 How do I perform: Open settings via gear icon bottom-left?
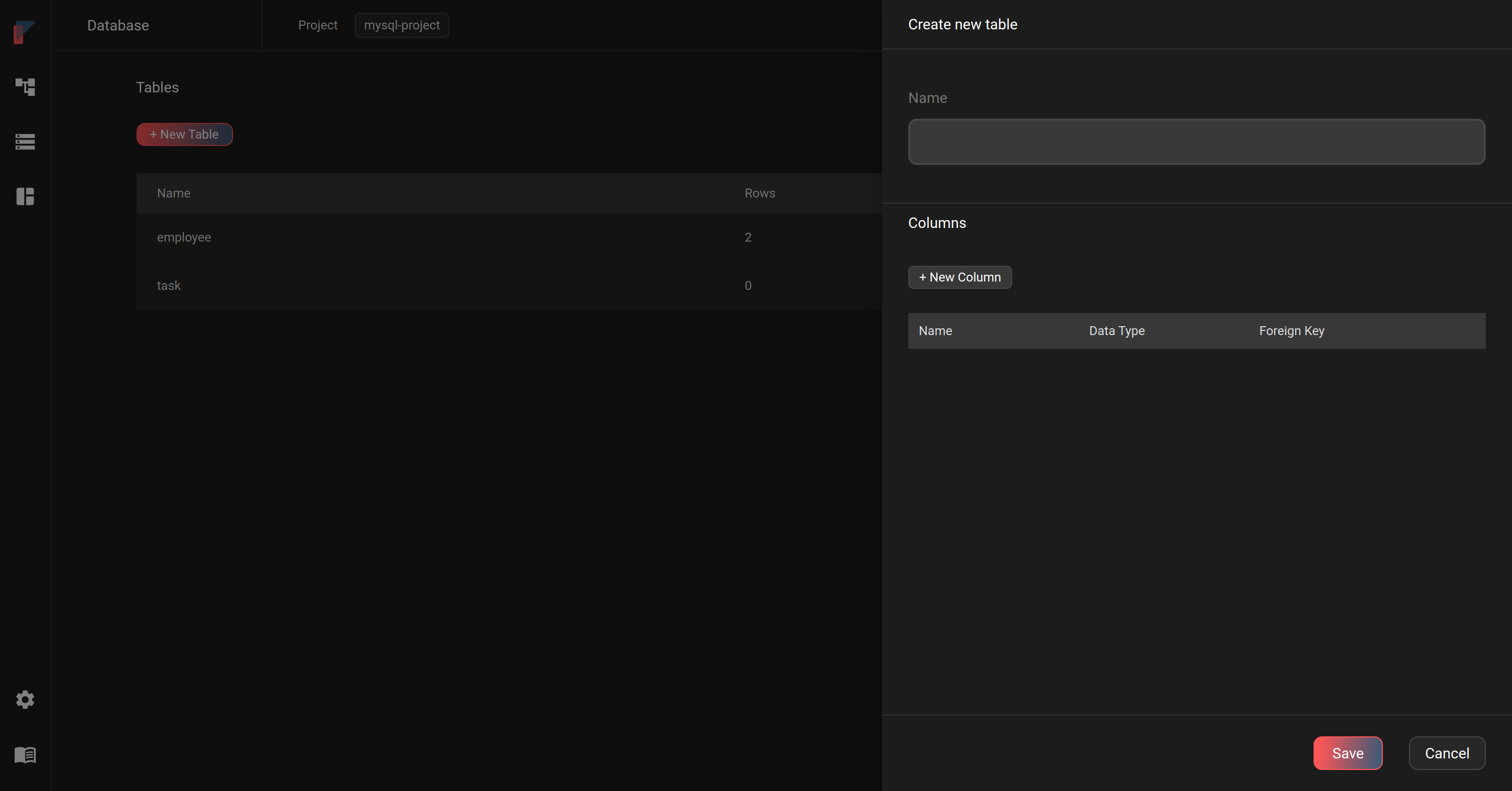click(x=26, y=699)
